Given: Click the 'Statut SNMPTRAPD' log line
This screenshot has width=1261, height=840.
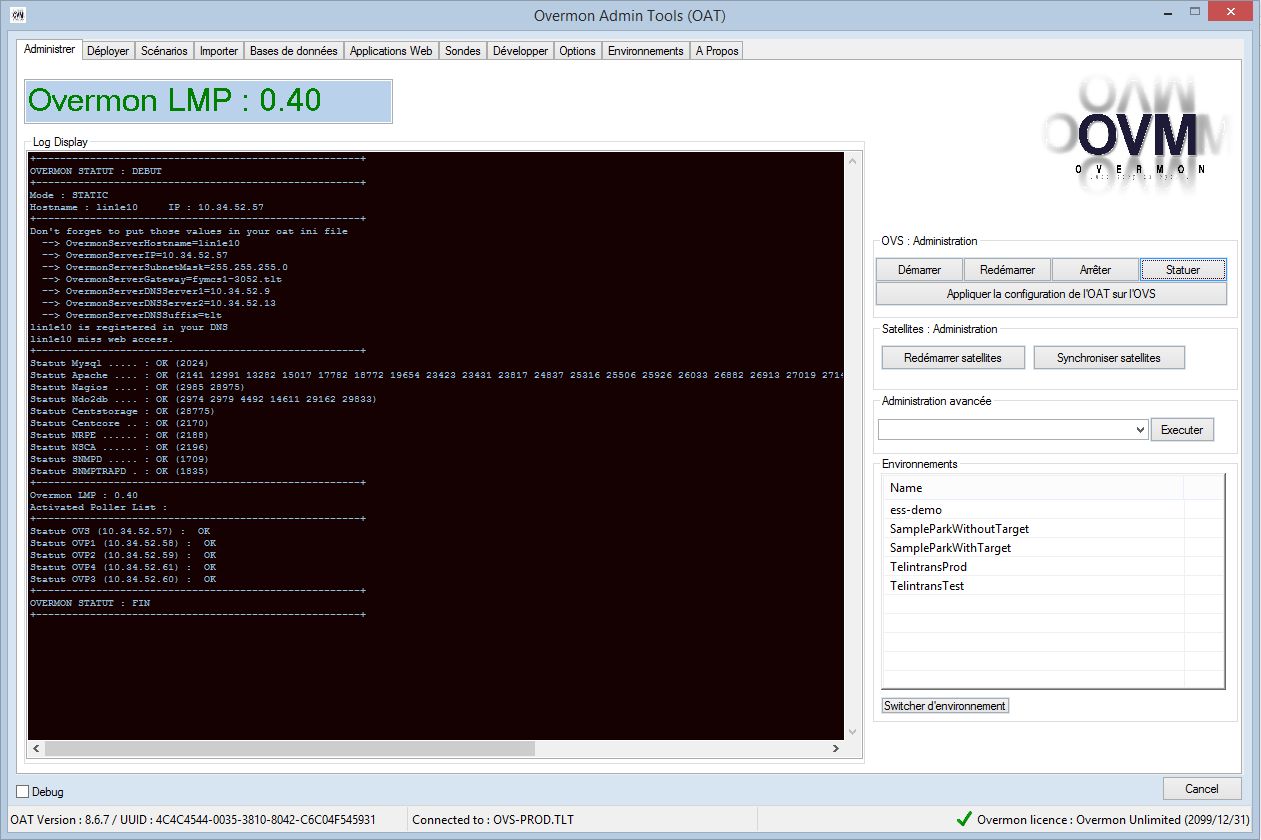Looking at the screenshot, I should point(118,471).
